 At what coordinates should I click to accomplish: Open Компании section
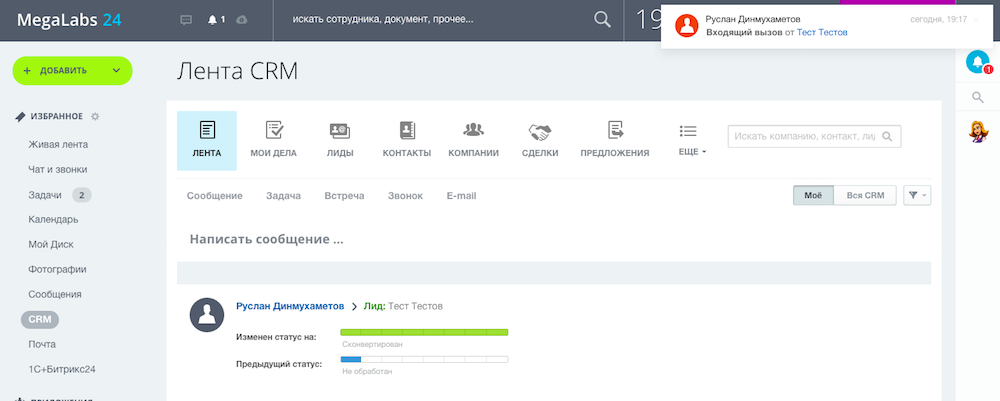pos(473,140)
